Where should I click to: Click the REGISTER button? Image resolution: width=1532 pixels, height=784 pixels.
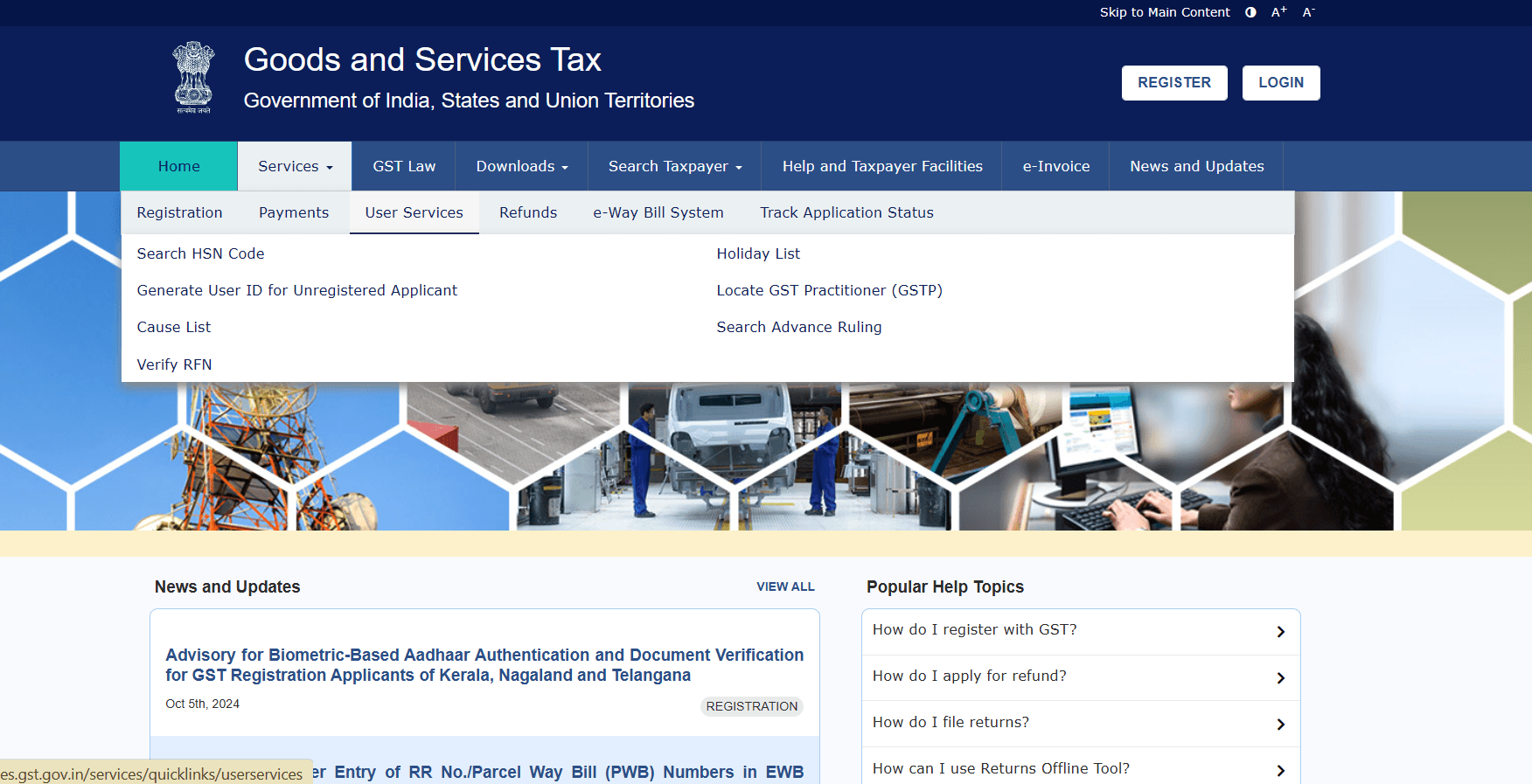pos(1174,83)
